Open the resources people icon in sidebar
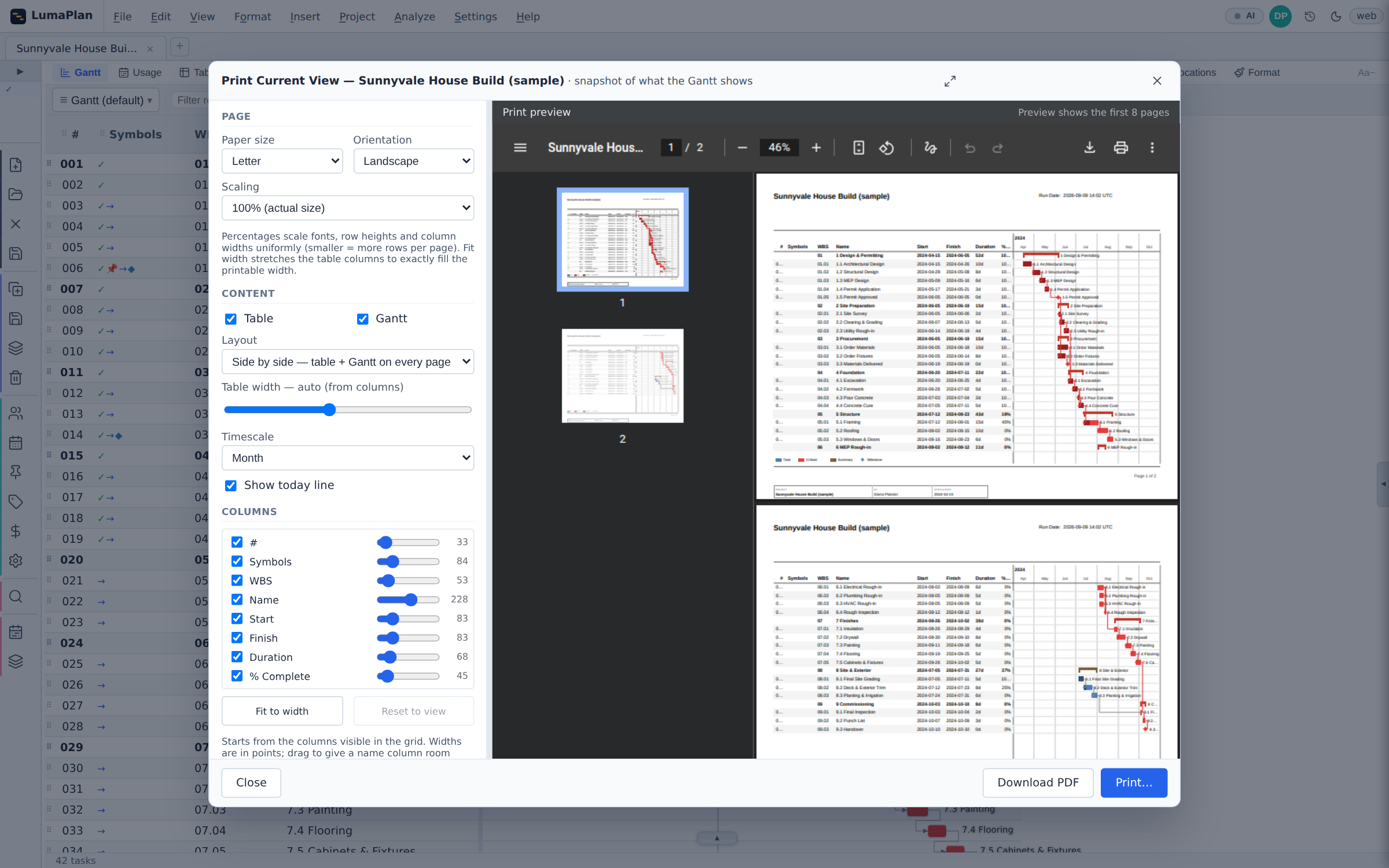This screenshot has height=868, width=1389. [x=16, y=413]
